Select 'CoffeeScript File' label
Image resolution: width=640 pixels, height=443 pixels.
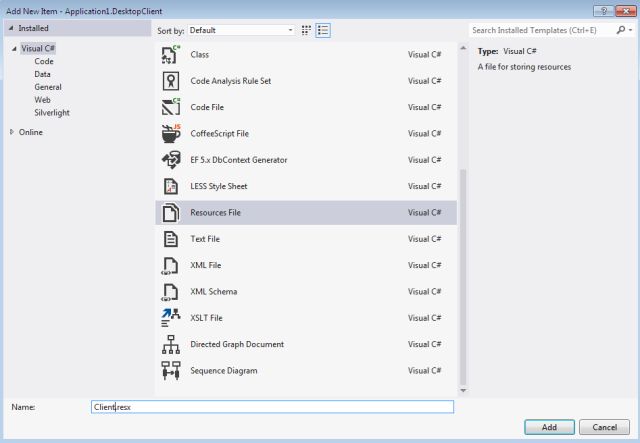pos(220,134)
